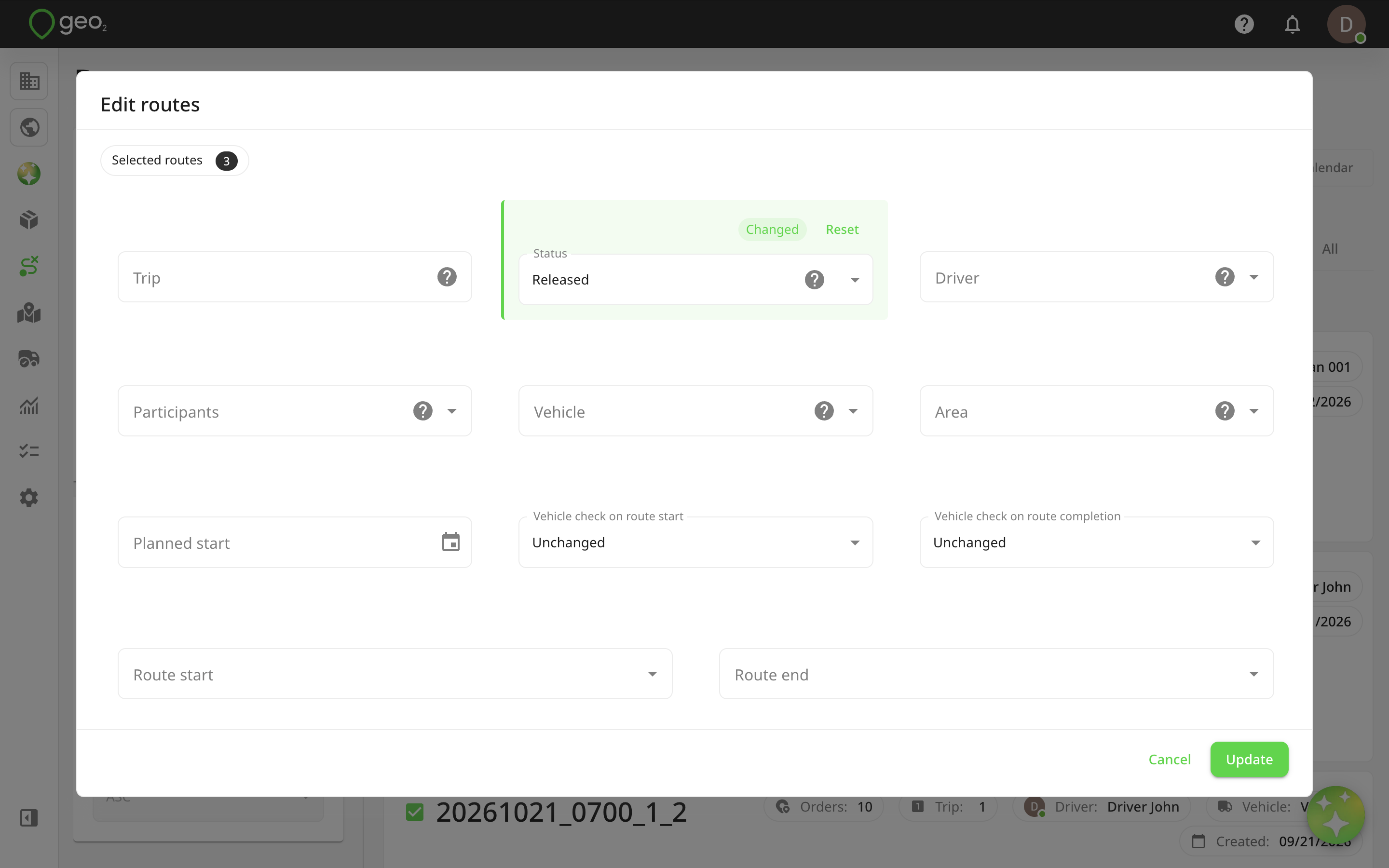
Task: Collapse the sidebar panel icon
Action: point(29,817)
